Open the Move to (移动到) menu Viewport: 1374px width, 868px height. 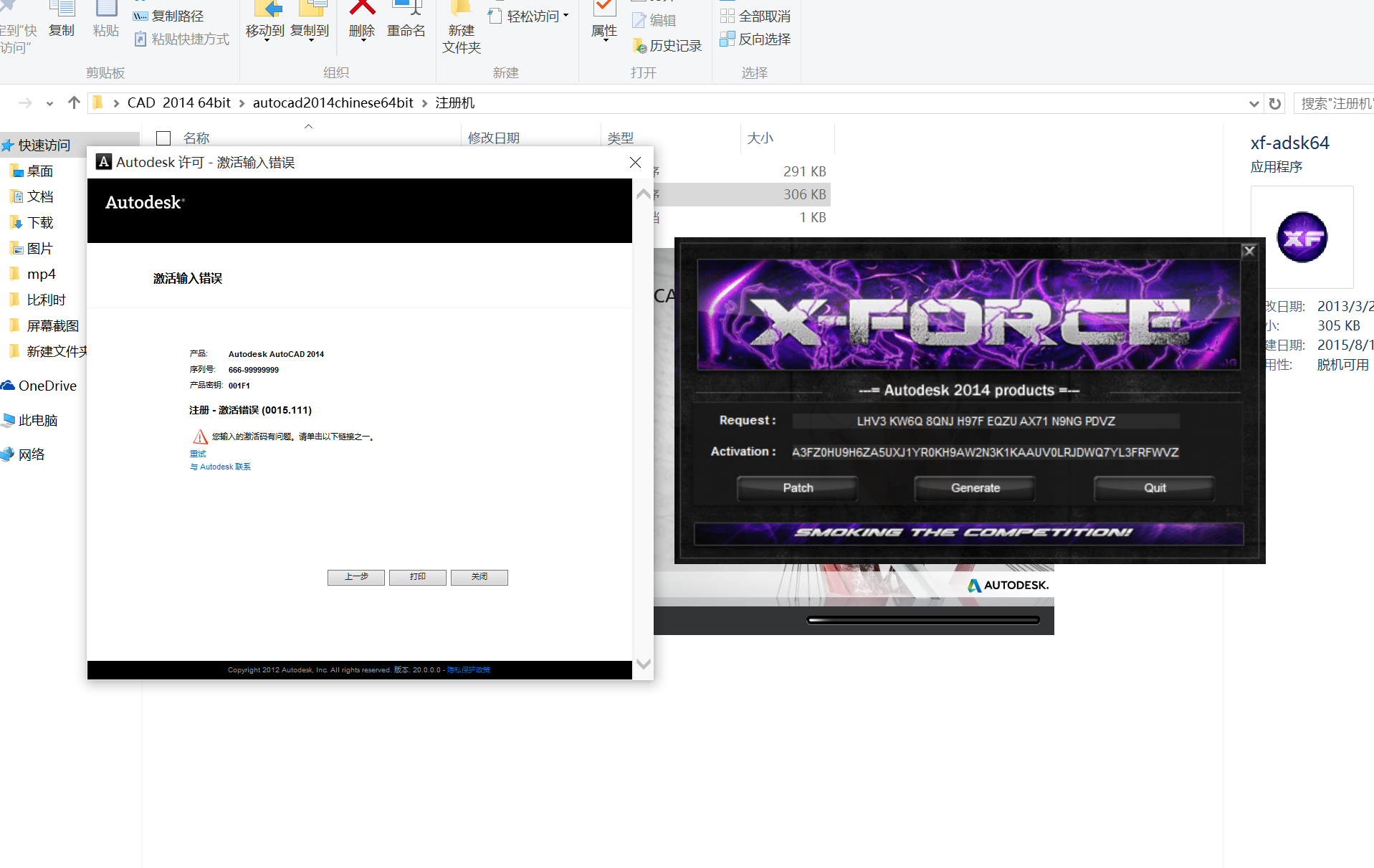click(x=265, y=22)
